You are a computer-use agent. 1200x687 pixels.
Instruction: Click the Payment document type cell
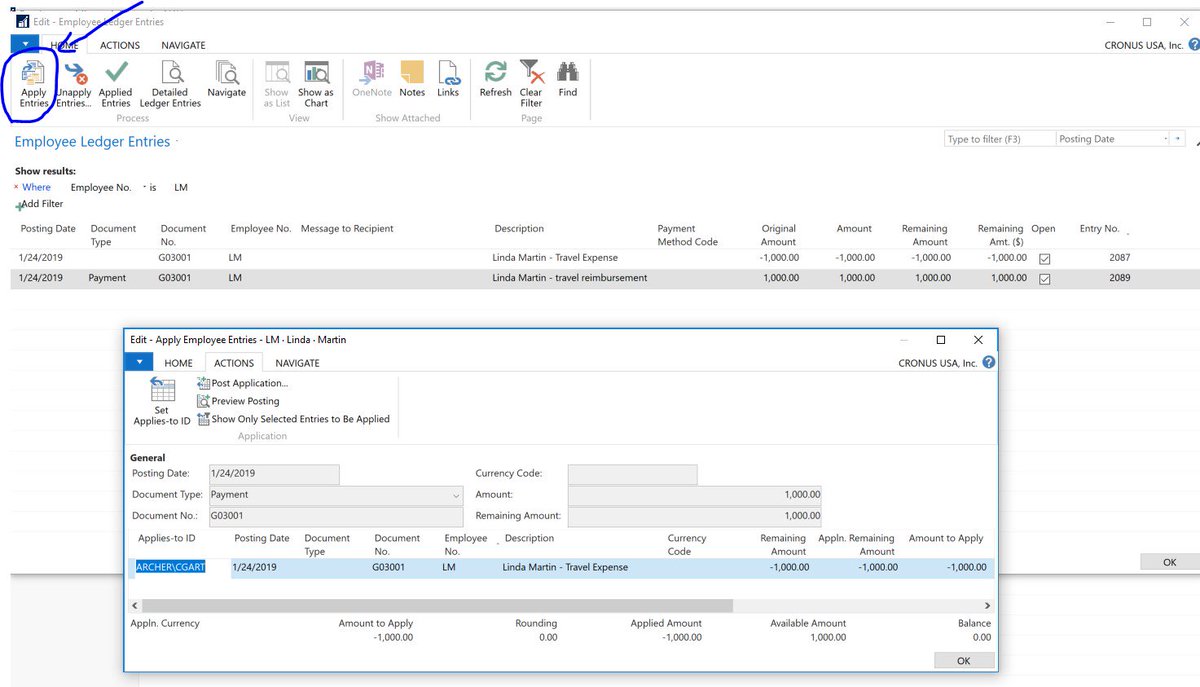pyautogui.click(x=107, y=278)
